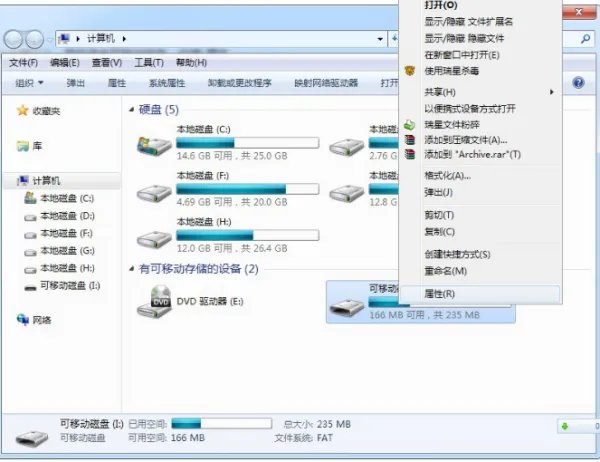Click the removable disk icon in details pane
This screenshot has width=600, height=462.
pos(32,438)
